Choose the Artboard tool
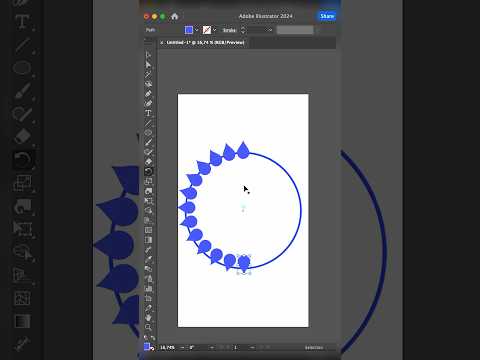Screen dimensions: 480x360 (x=148, y=298)
